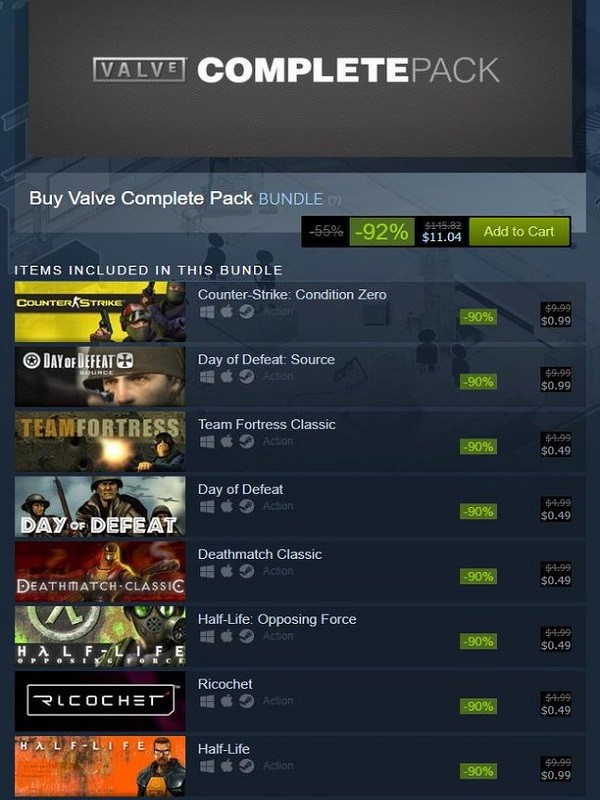Click the Steam icon under Team Fortress Classic
600x800 pixels.
click(246, 441)
